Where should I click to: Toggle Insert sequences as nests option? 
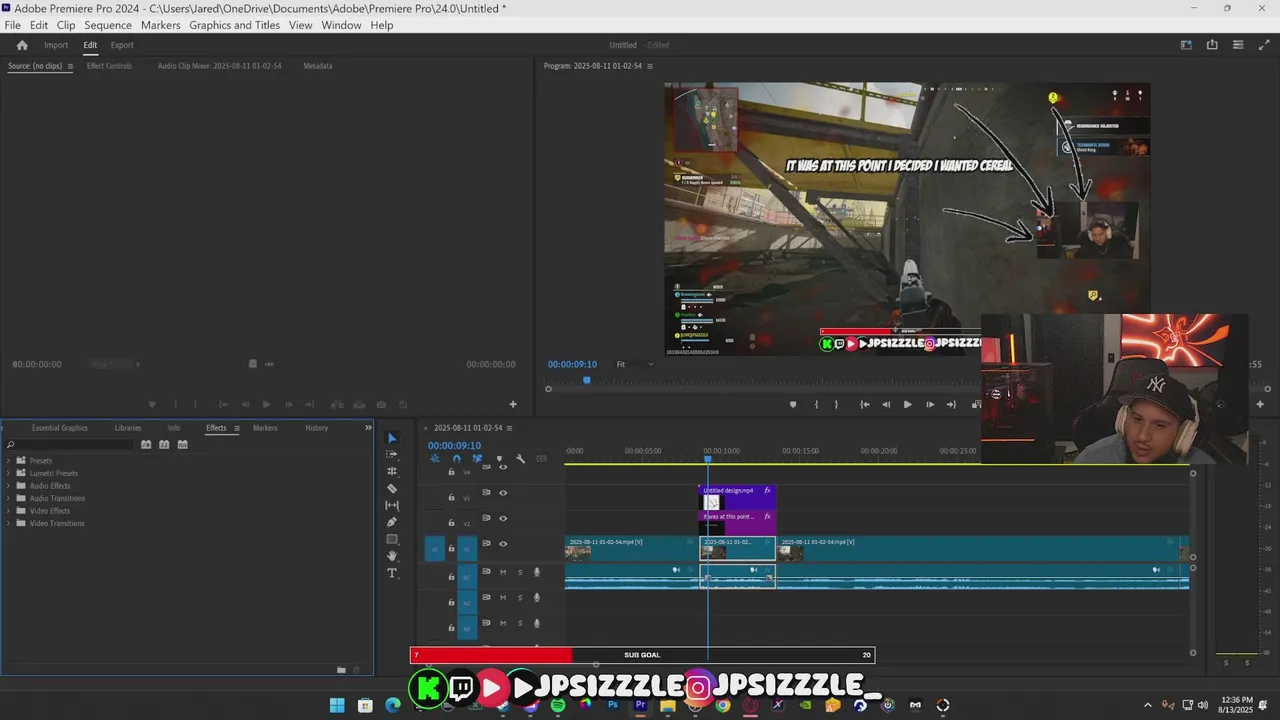pyautogui.click(x=435, y=459)
